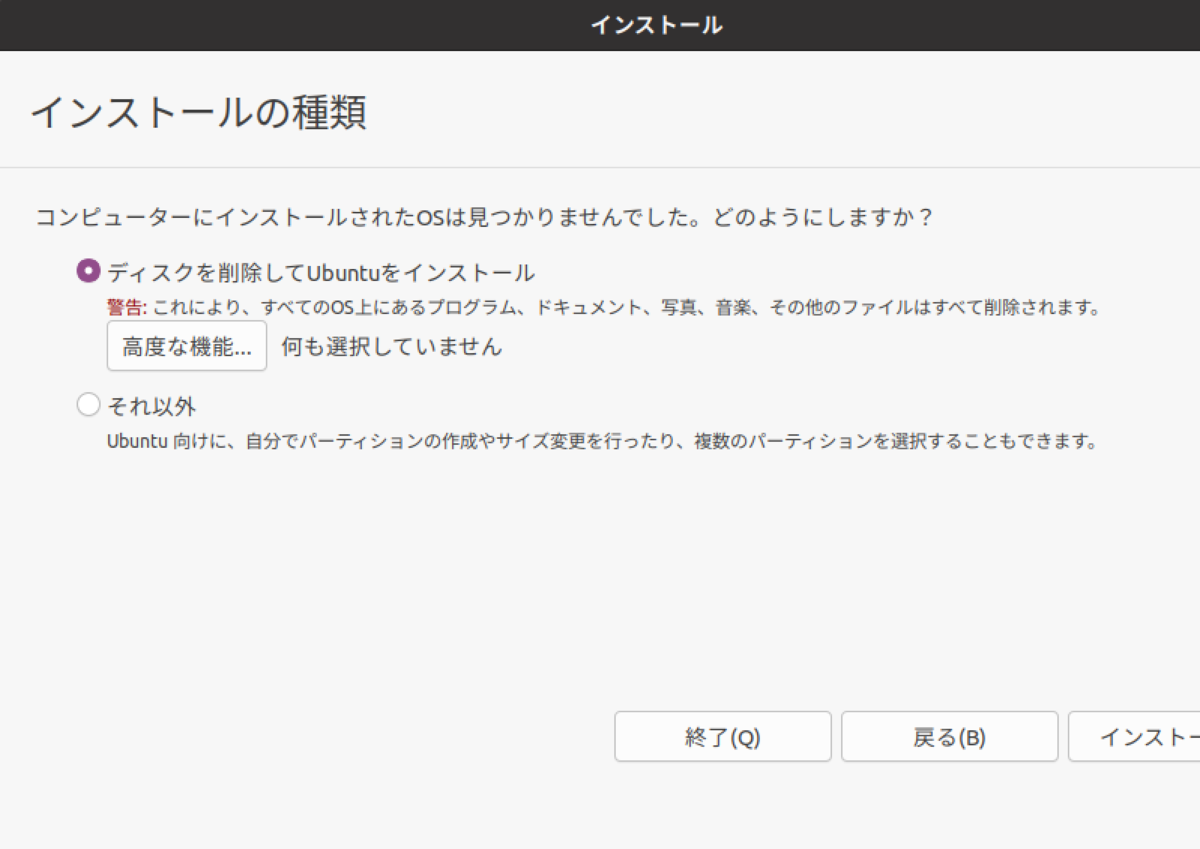Click the それ以外 description text
The width and height of the screenshot is (1200, 849).
click(x=600, y=438)
